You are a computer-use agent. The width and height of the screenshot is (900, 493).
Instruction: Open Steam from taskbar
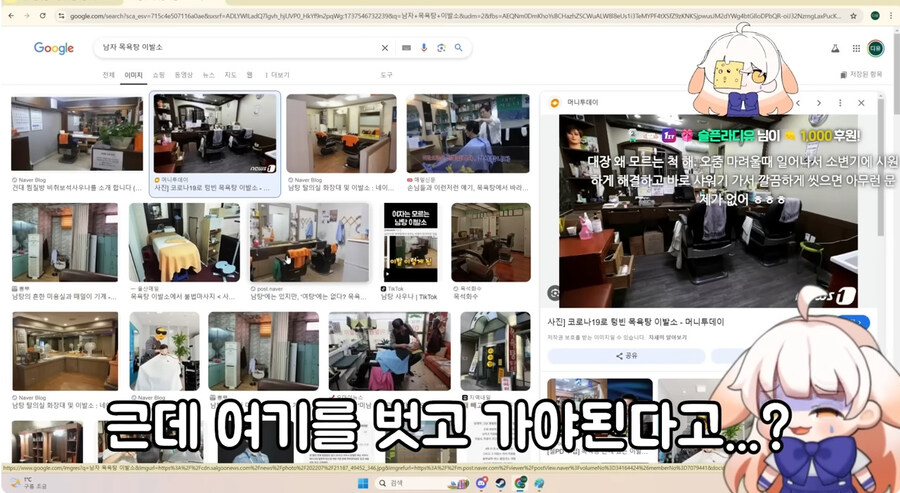pyautogui.click(x=501, y=484)
